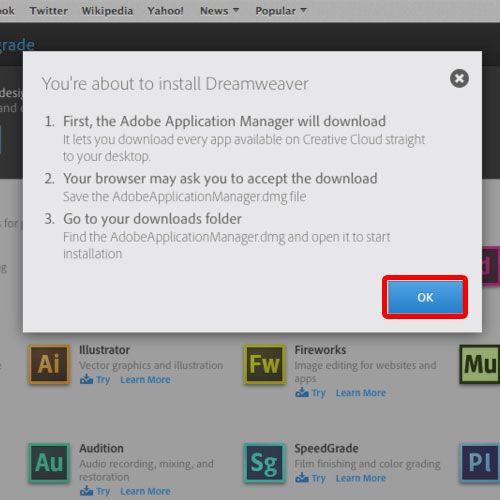Open Learn More for SpeedGrade

361,478
